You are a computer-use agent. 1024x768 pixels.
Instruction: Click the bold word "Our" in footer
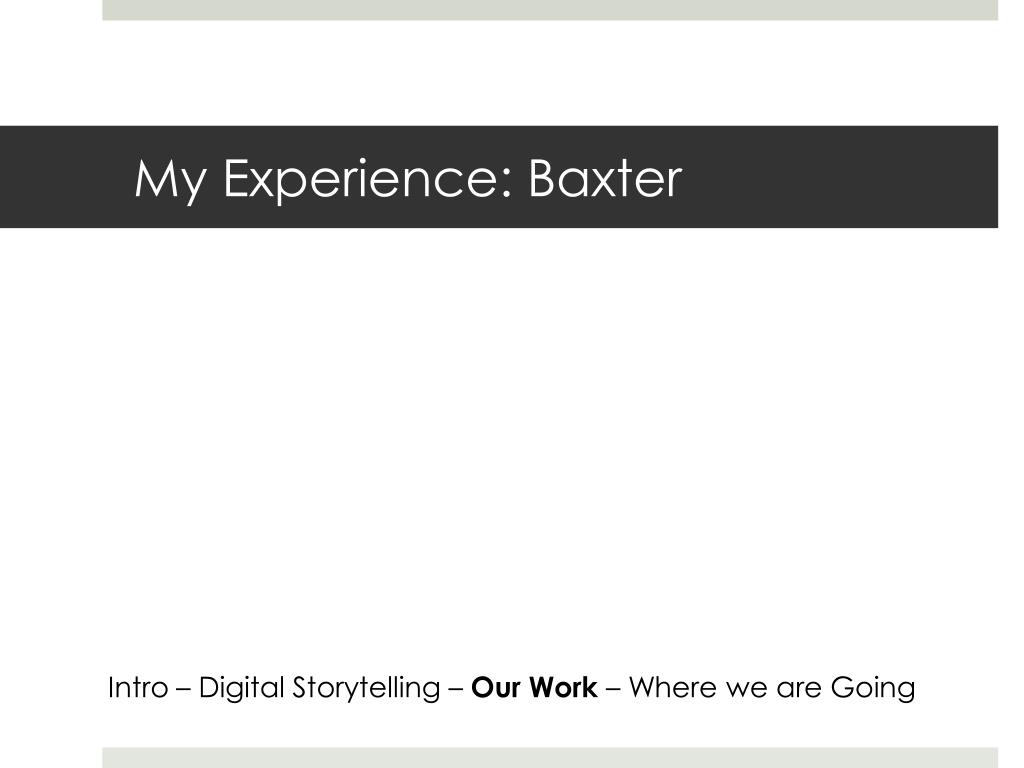click(x=496, y=688)
